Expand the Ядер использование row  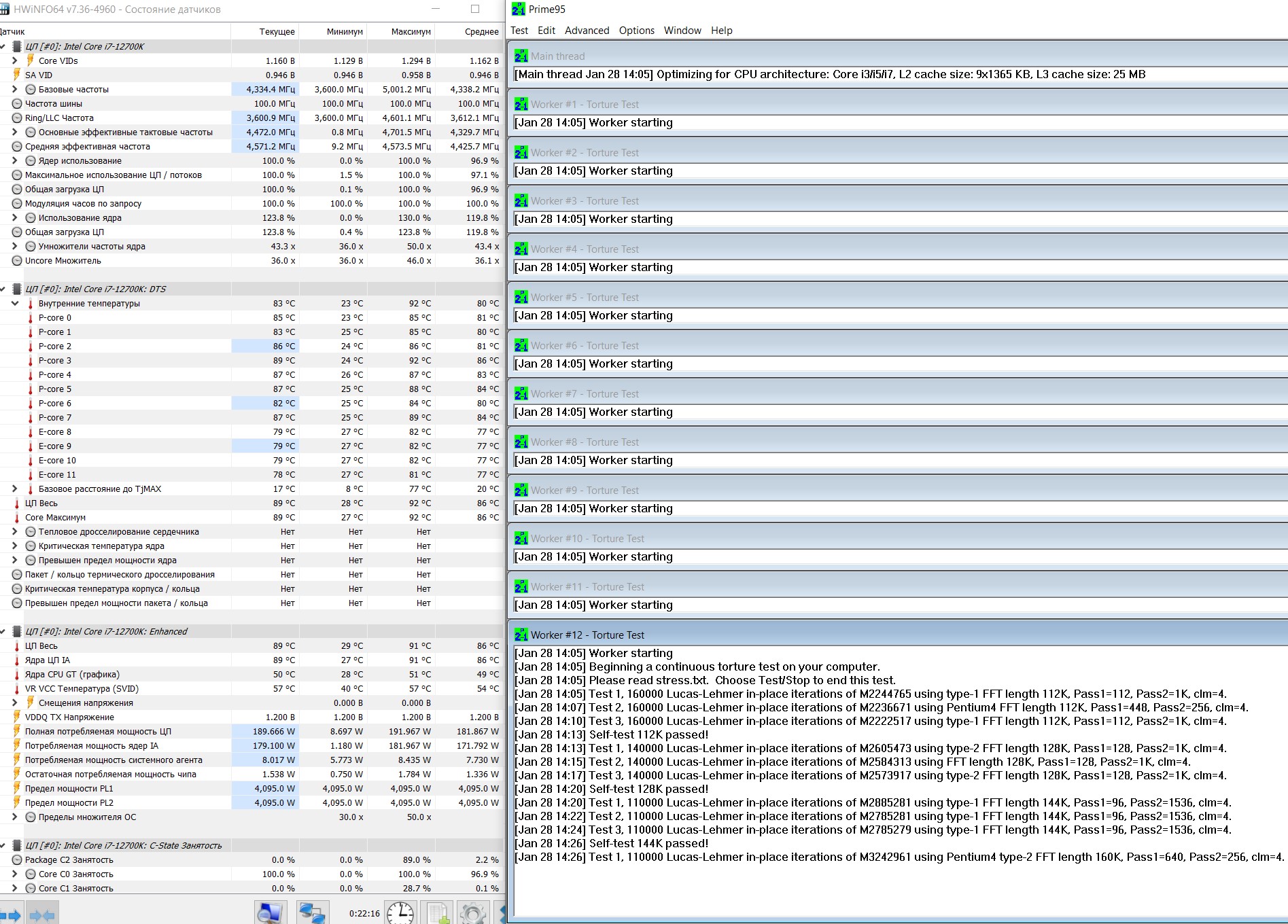(15, 160)
